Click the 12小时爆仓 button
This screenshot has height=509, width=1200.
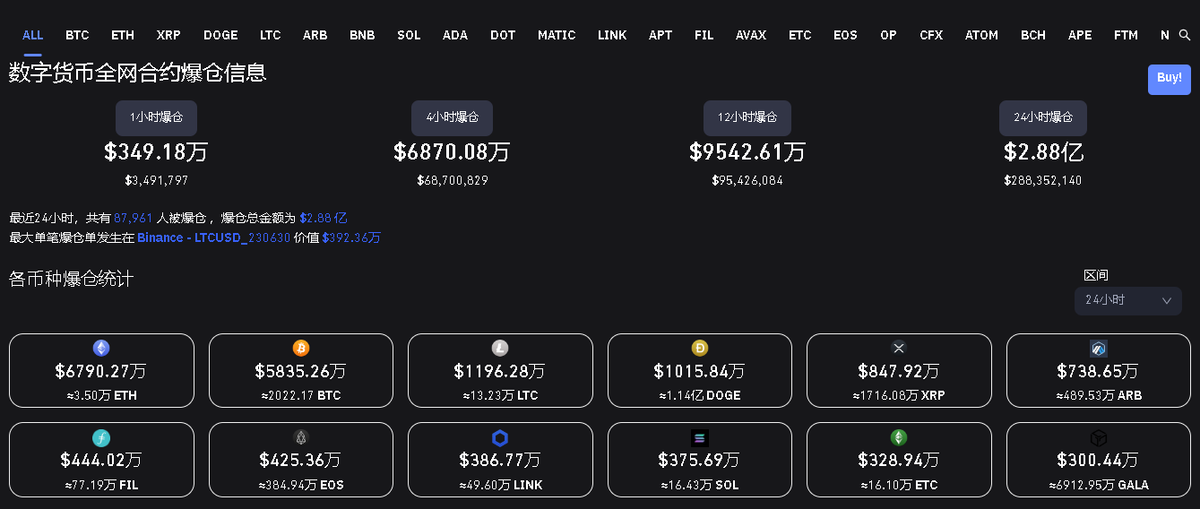tap(747, 117)
